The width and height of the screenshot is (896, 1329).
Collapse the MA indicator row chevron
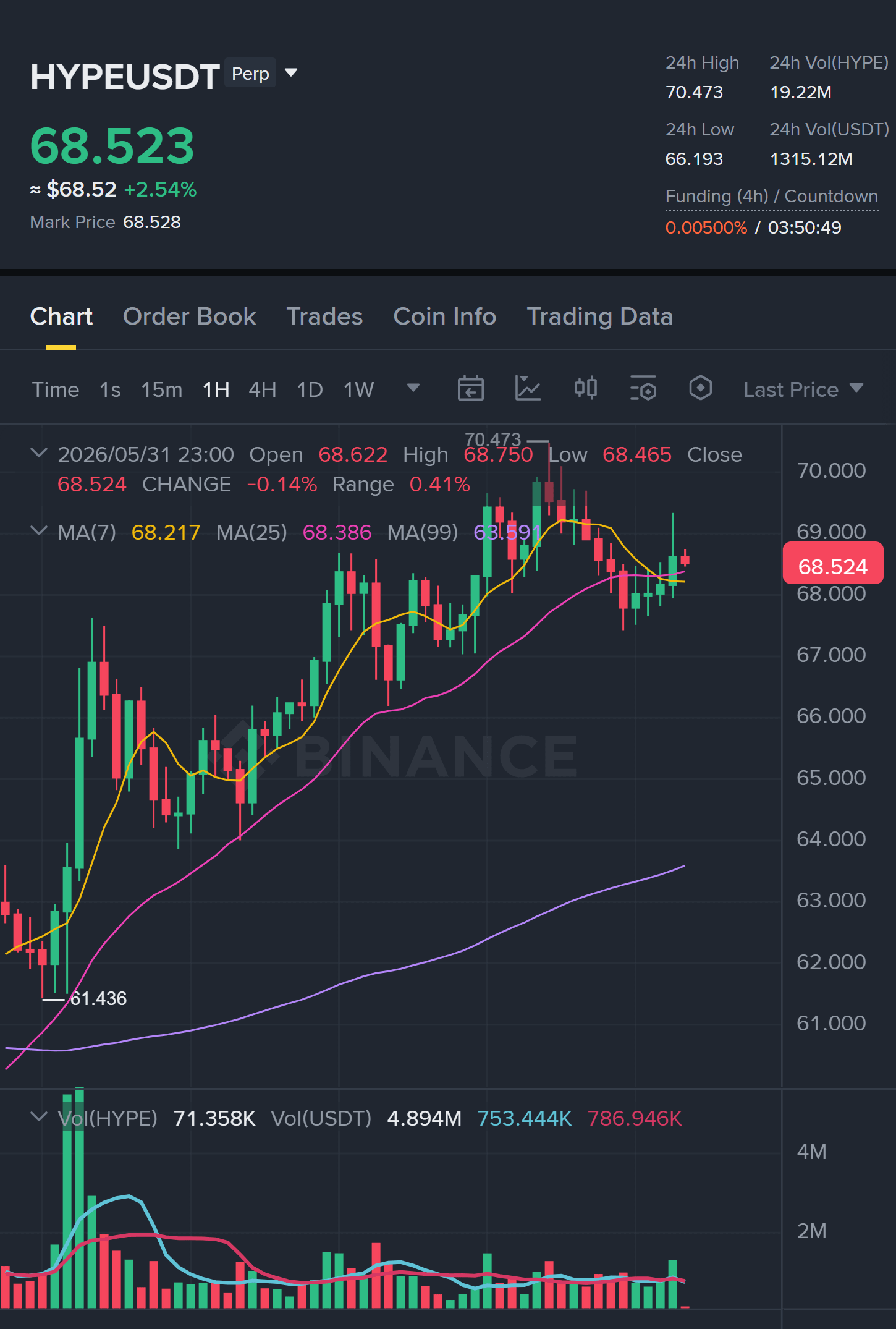[39, 531]
